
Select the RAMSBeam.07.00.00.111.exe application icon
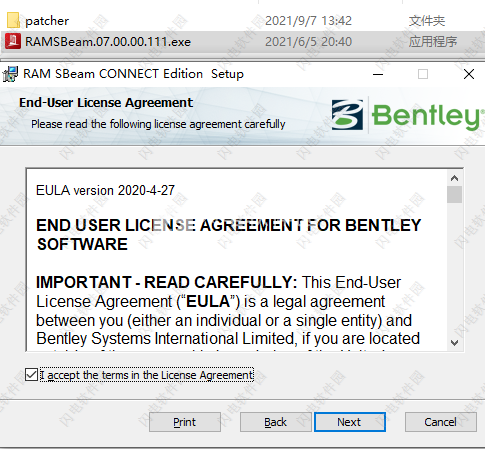click(x=13, y=41)
